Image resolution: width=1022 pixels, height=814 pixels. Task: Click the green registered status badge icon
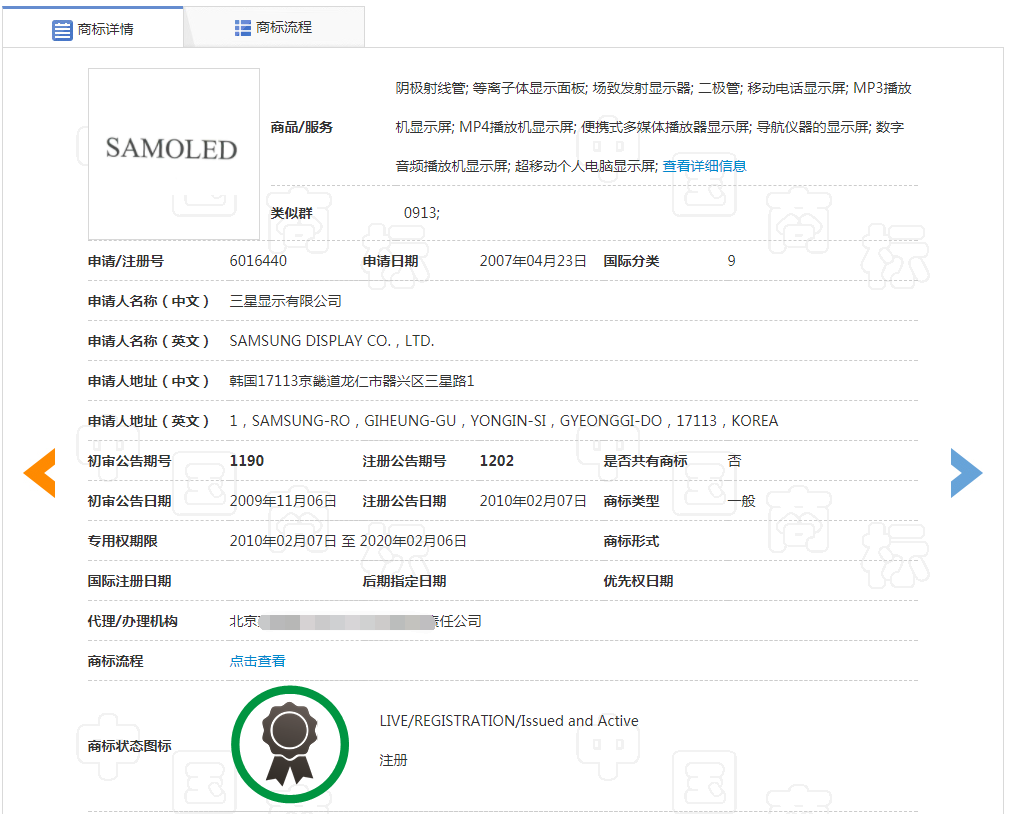[290, 744]
